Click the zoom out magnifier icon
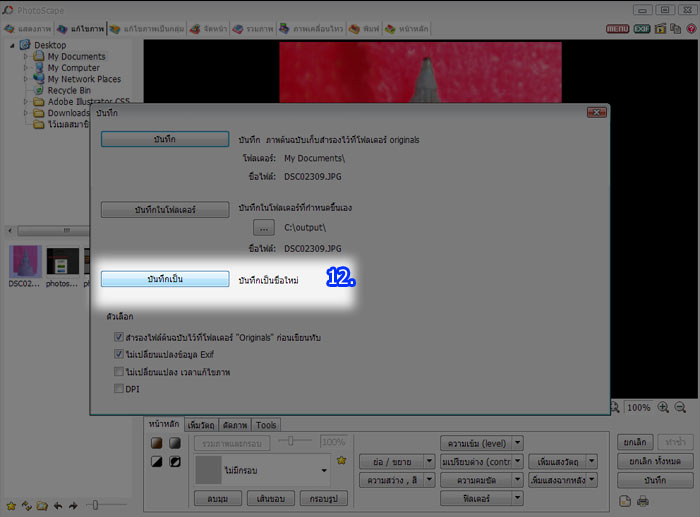The height and width of the screenshot is (517, 700). click(680, 407)
